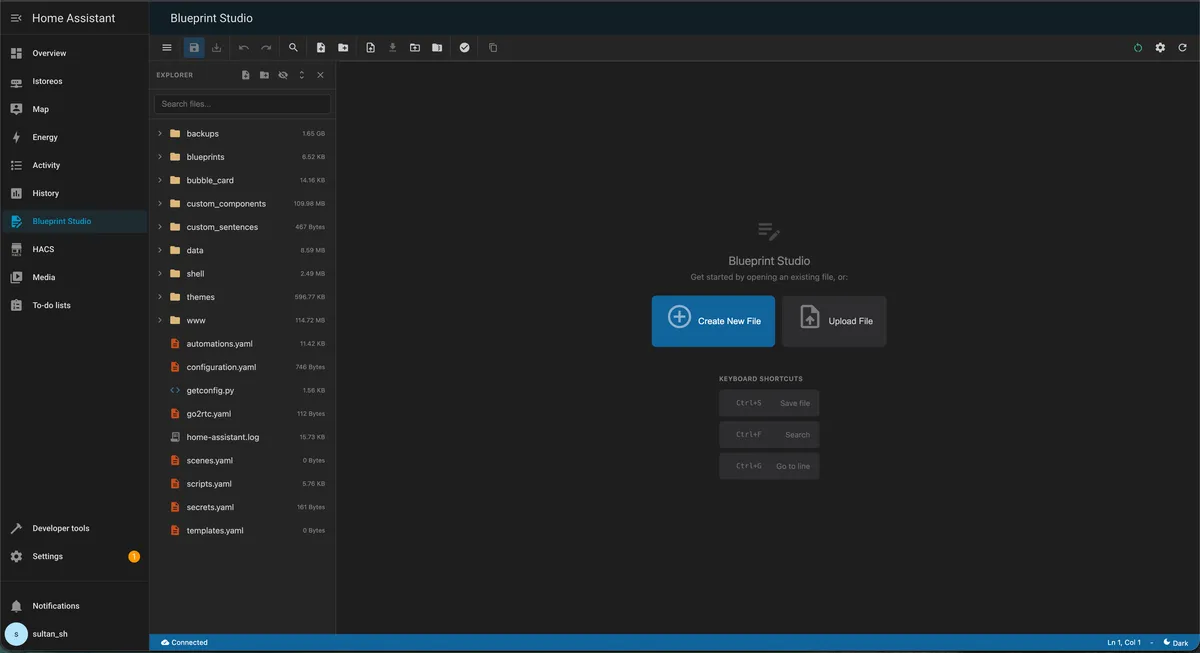Open Settings in the sidebar
This screenshot has width=1200, height=653.
coord(74,556)
